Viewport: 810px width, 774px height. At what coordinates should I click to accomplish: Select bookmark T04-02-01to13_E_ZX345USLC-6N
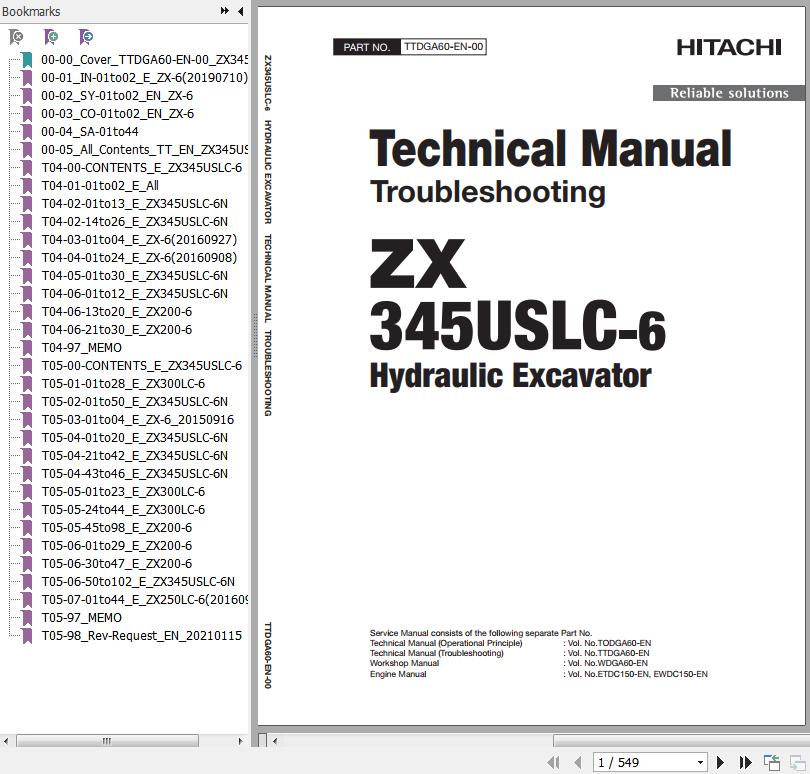pos(134,204)
